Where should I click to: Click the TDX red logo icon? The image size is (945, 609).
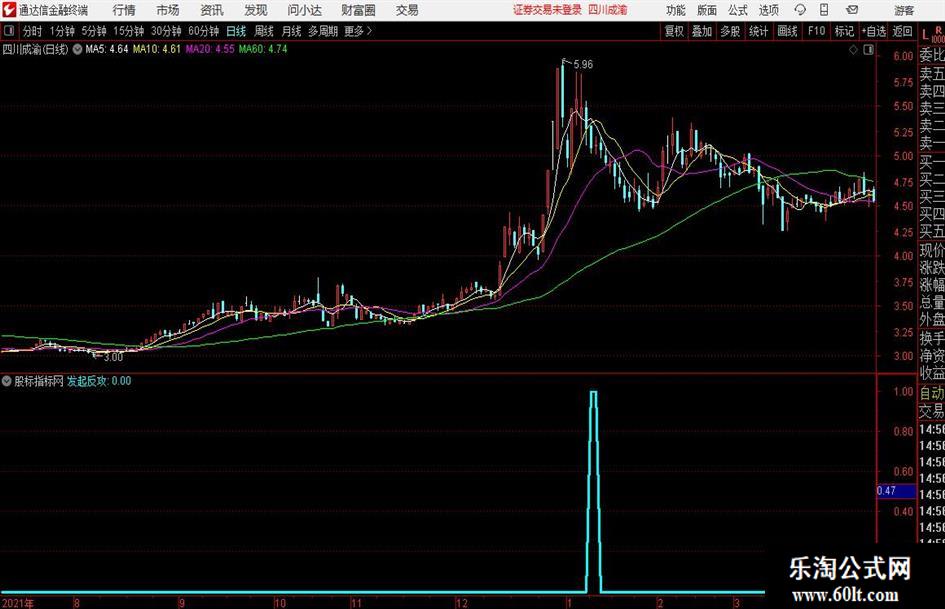click(x=8, y=10)
